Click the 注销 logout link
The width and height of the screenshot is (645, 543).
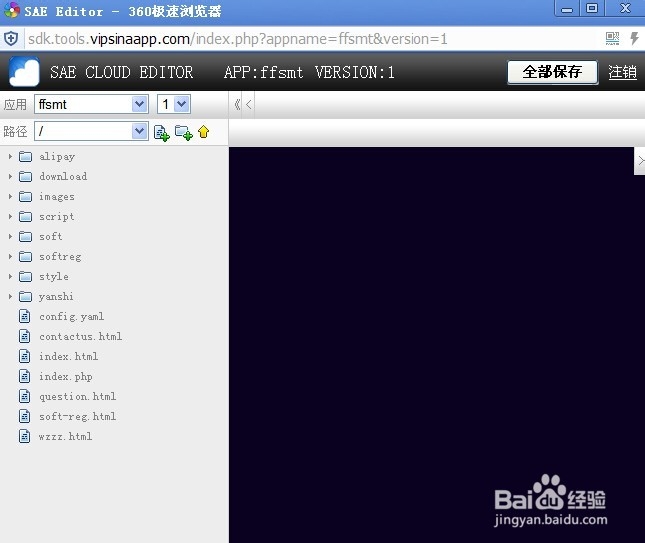click(x=622, y=72)
